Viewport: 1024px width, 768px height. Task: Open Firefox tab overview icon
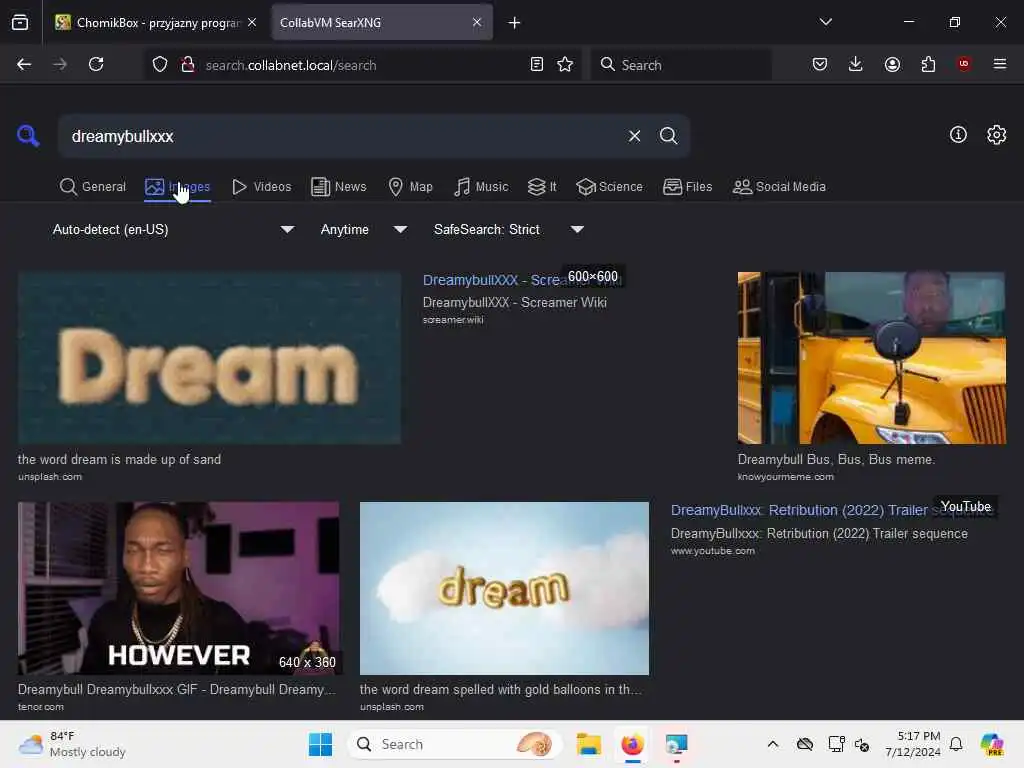tap(20, 22)
